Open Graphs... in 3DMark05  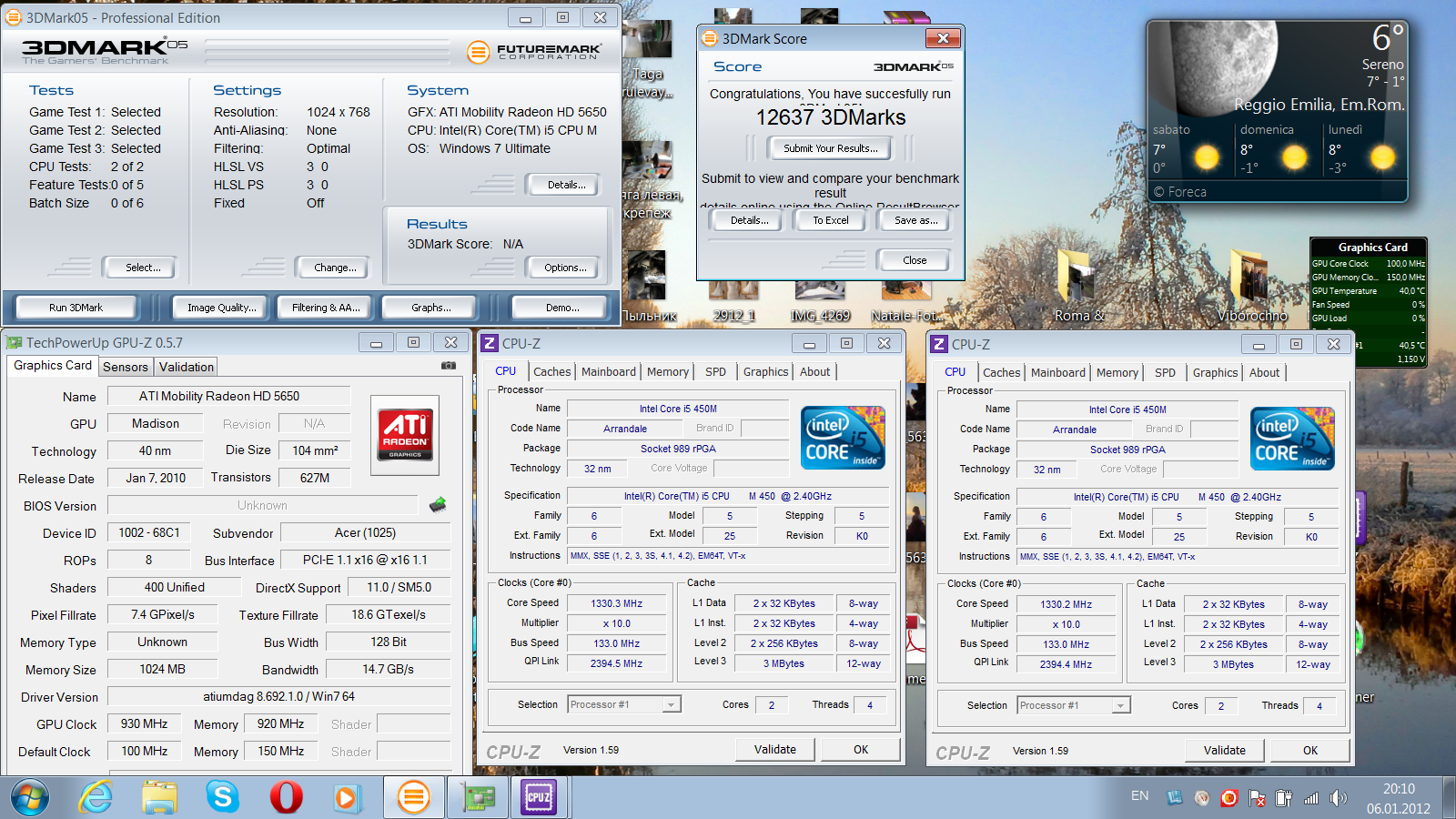tap(431, 308)
